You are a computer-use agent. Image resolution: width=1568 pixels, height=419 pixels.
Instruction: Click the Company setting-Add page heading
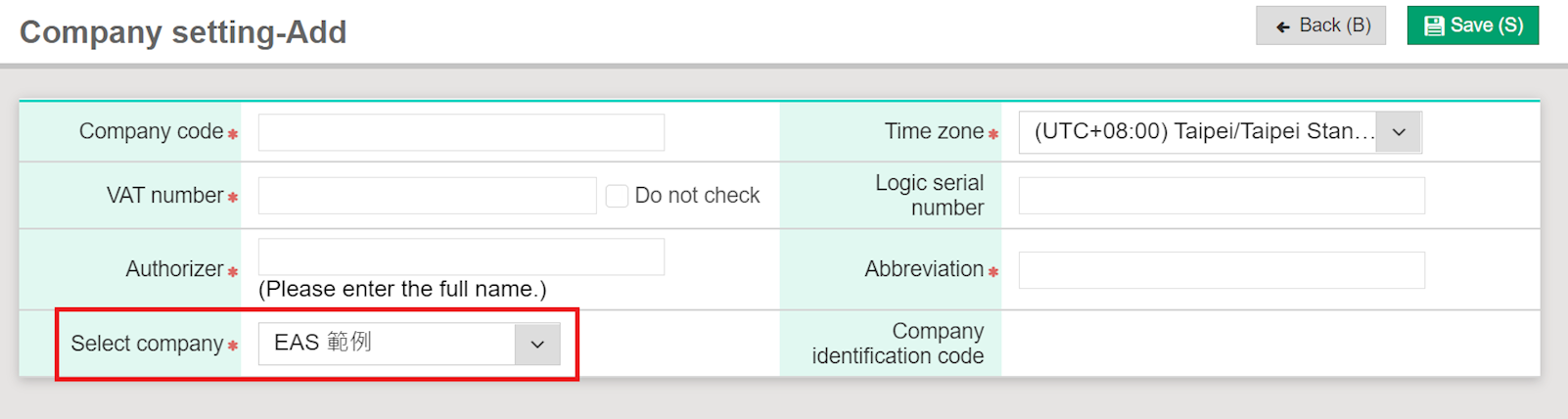tap(183, 32)
